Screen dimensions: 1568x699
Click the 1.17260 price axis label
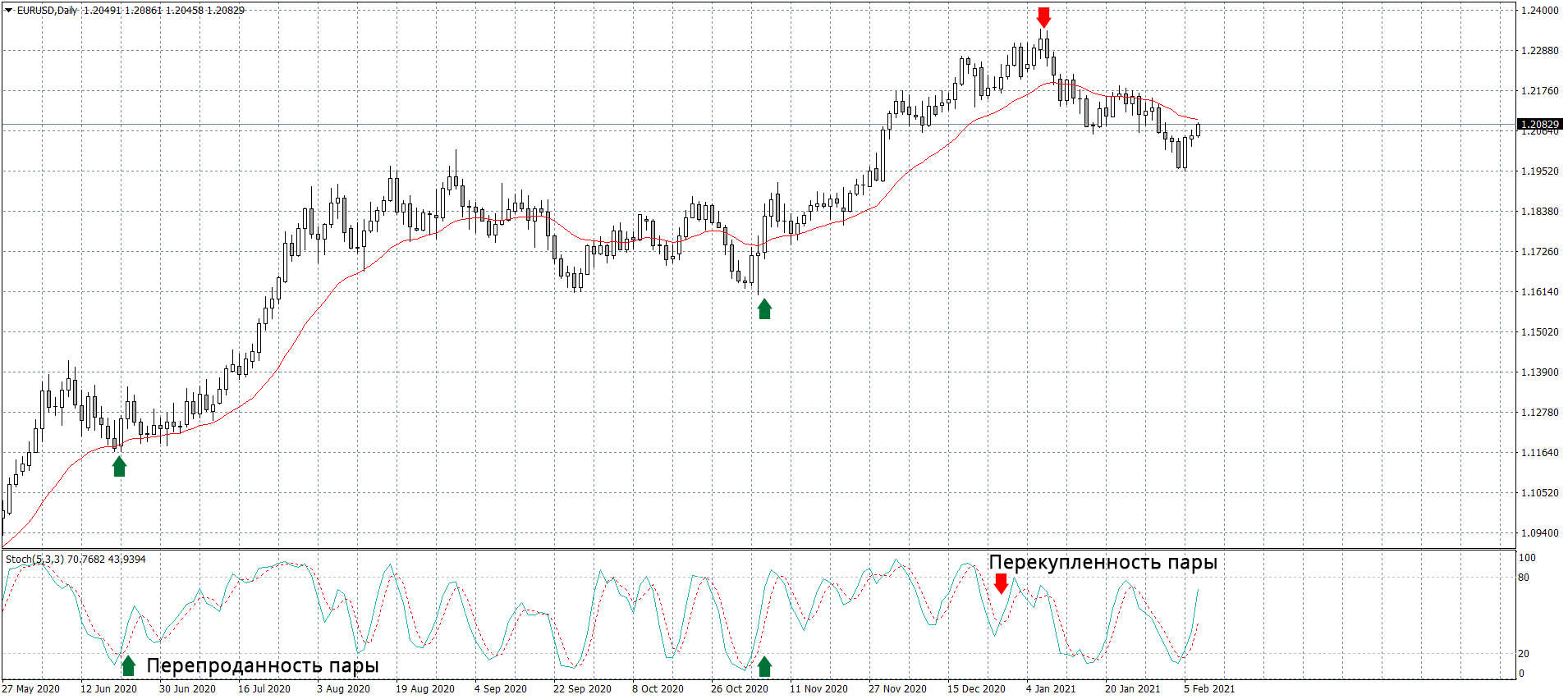click(x=1539, y=252)
